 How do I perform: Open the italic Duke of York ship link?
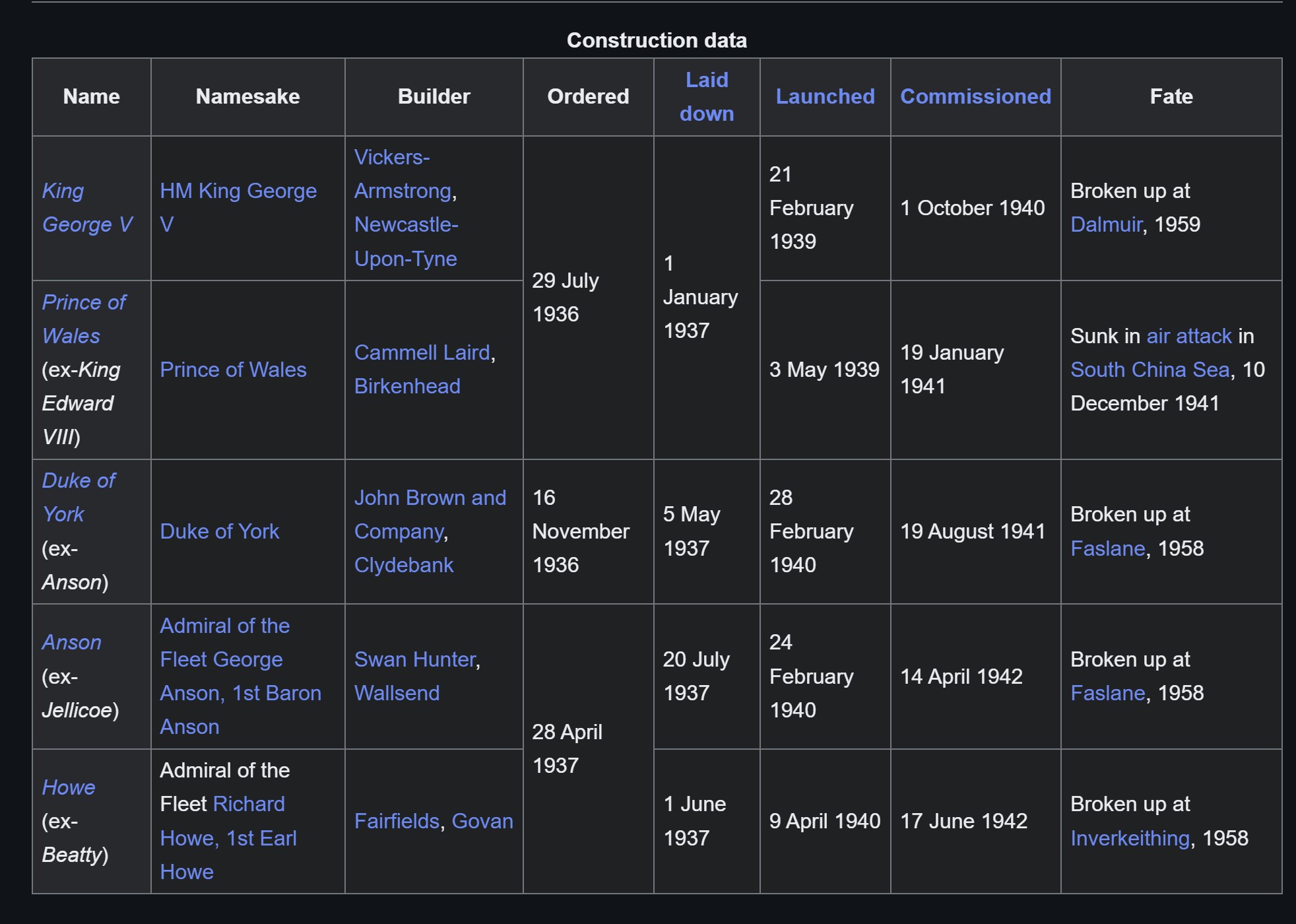(x=79, y=498)
